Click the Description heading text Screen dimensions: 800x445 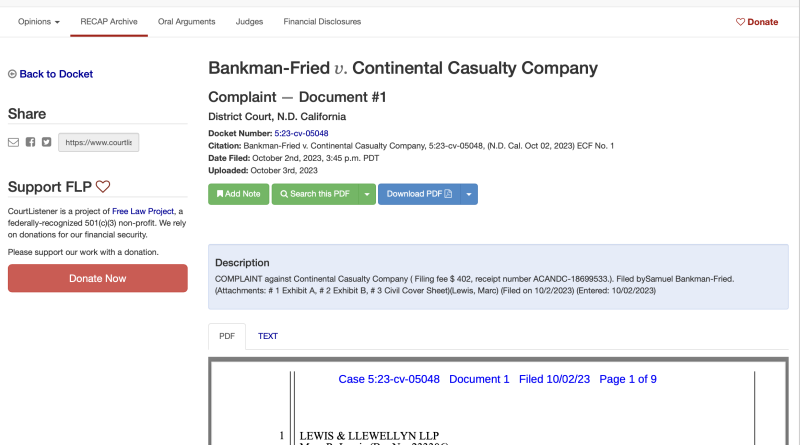point(242,263)
